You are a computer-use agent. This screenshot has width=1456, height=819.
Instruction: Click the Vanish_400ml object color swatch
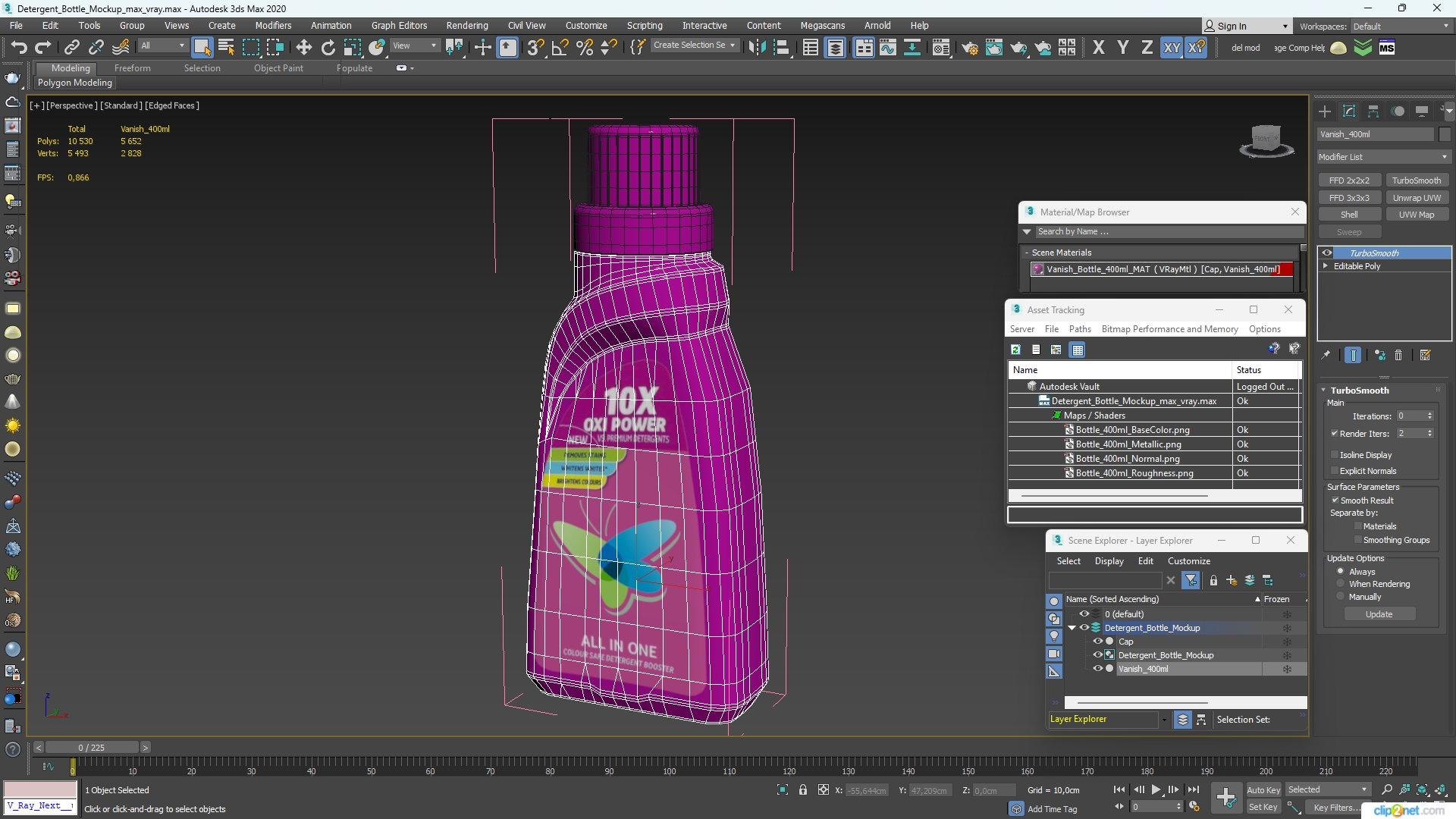[1445, 134]
